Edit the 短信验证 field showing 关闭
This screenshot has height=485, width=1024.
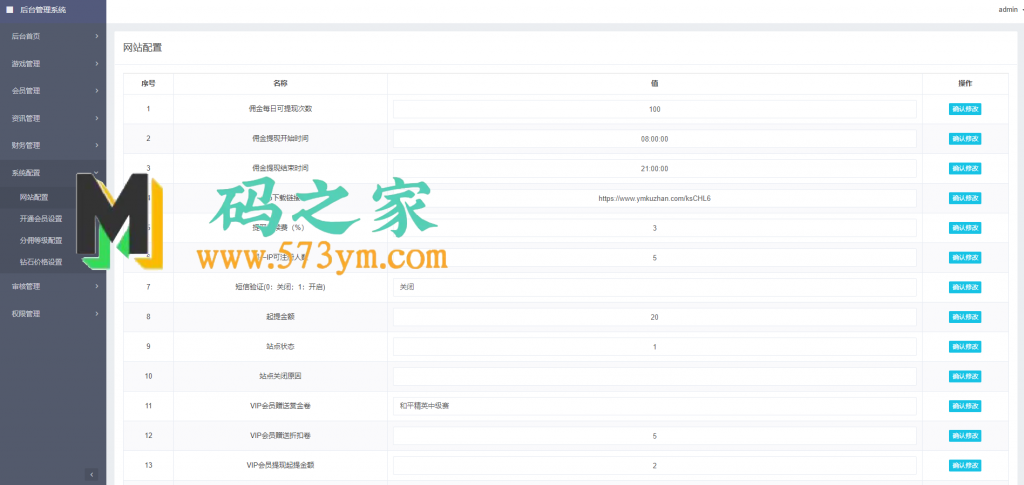click(x=654, y=287)
